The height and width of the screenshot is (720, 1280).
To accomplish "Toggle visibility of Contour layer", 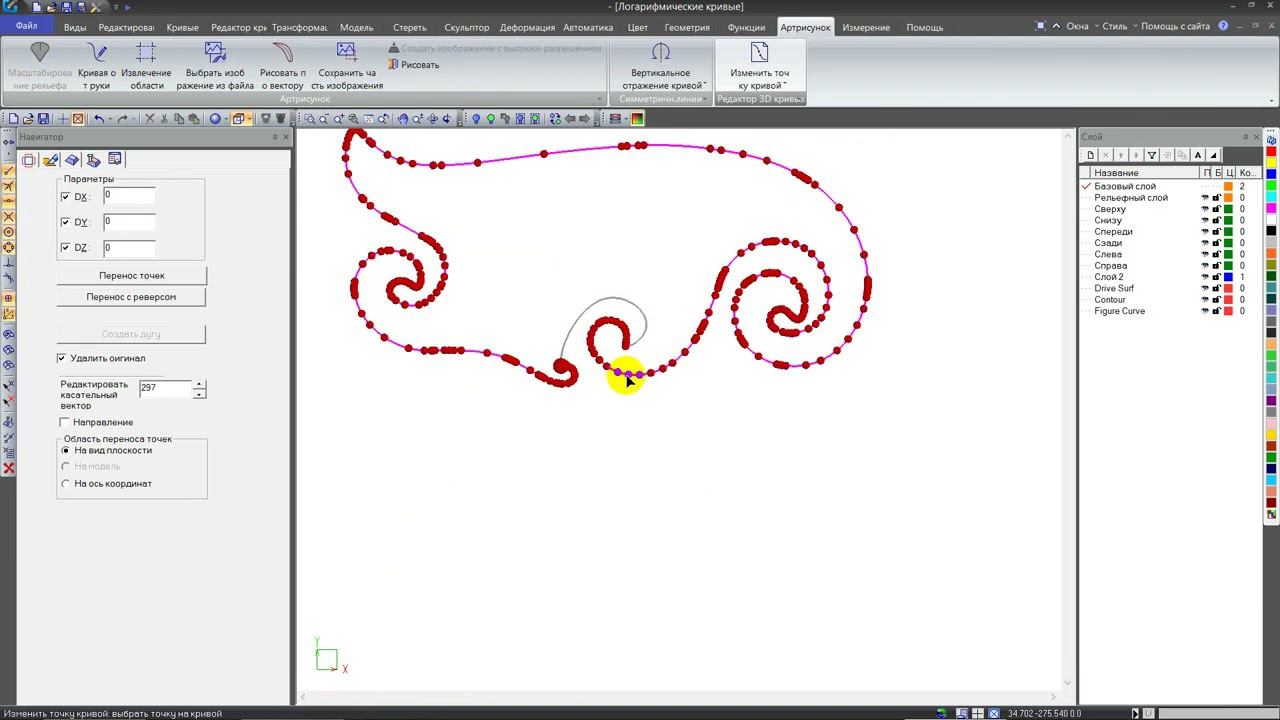I will click(x=1205, y=300).
